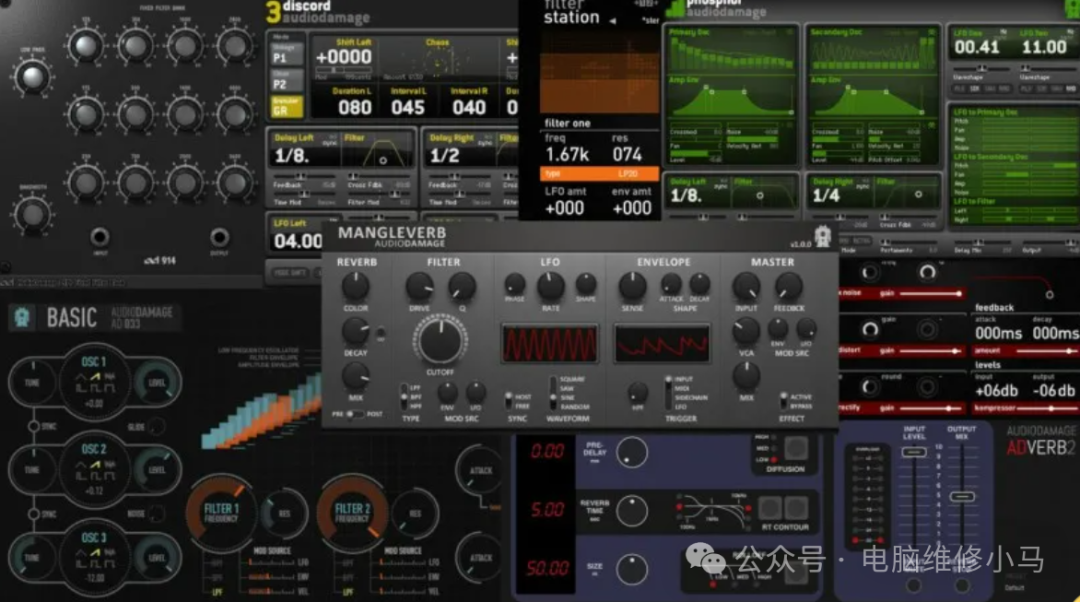Click the Filterstation freq value 1.67k
This screenshot has width=1080, height=602.
click(x=567, y=154)
